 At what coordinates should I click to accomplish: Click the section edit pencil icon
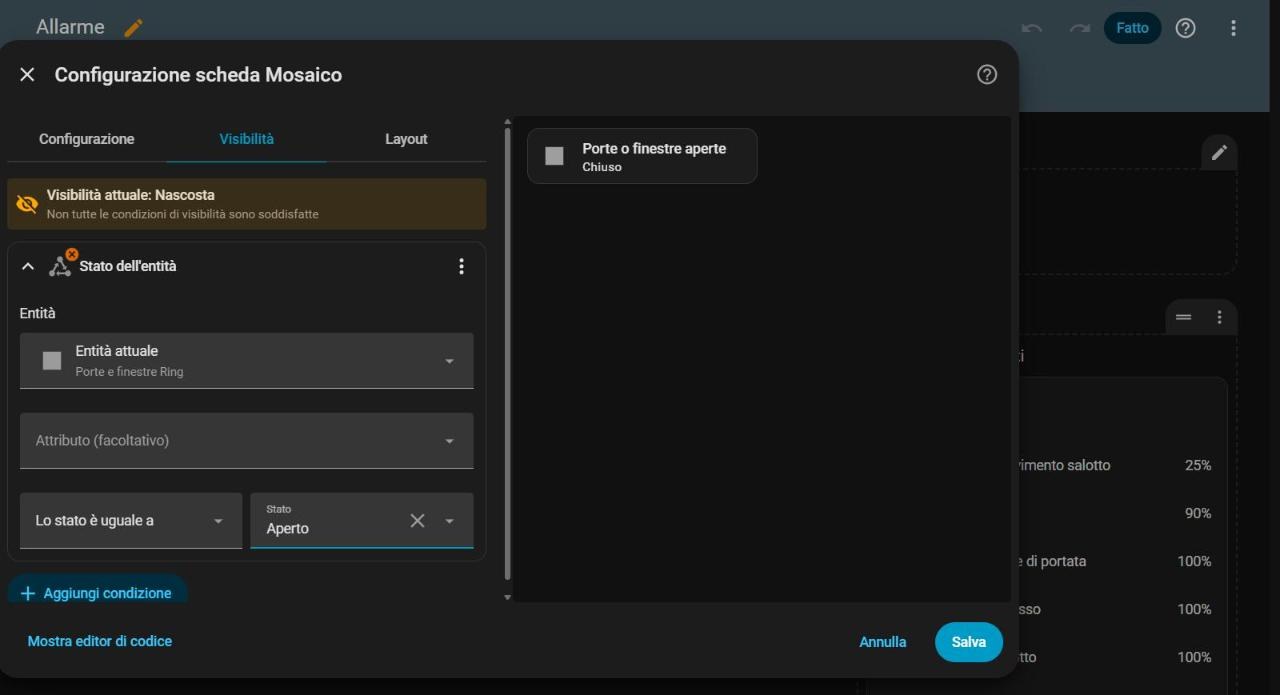pyautogui.click(x=1219, y=153)
